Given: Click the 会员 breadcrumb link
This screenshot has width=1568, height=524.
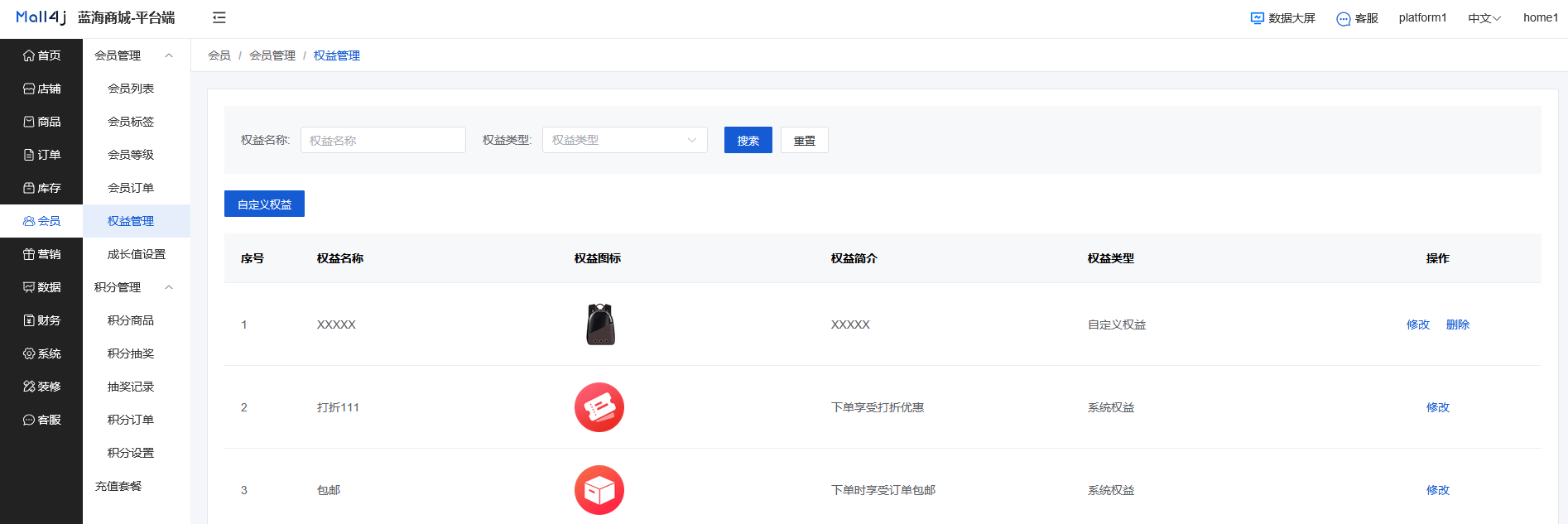Looking at the screenshot, I should tap(219, 55).
